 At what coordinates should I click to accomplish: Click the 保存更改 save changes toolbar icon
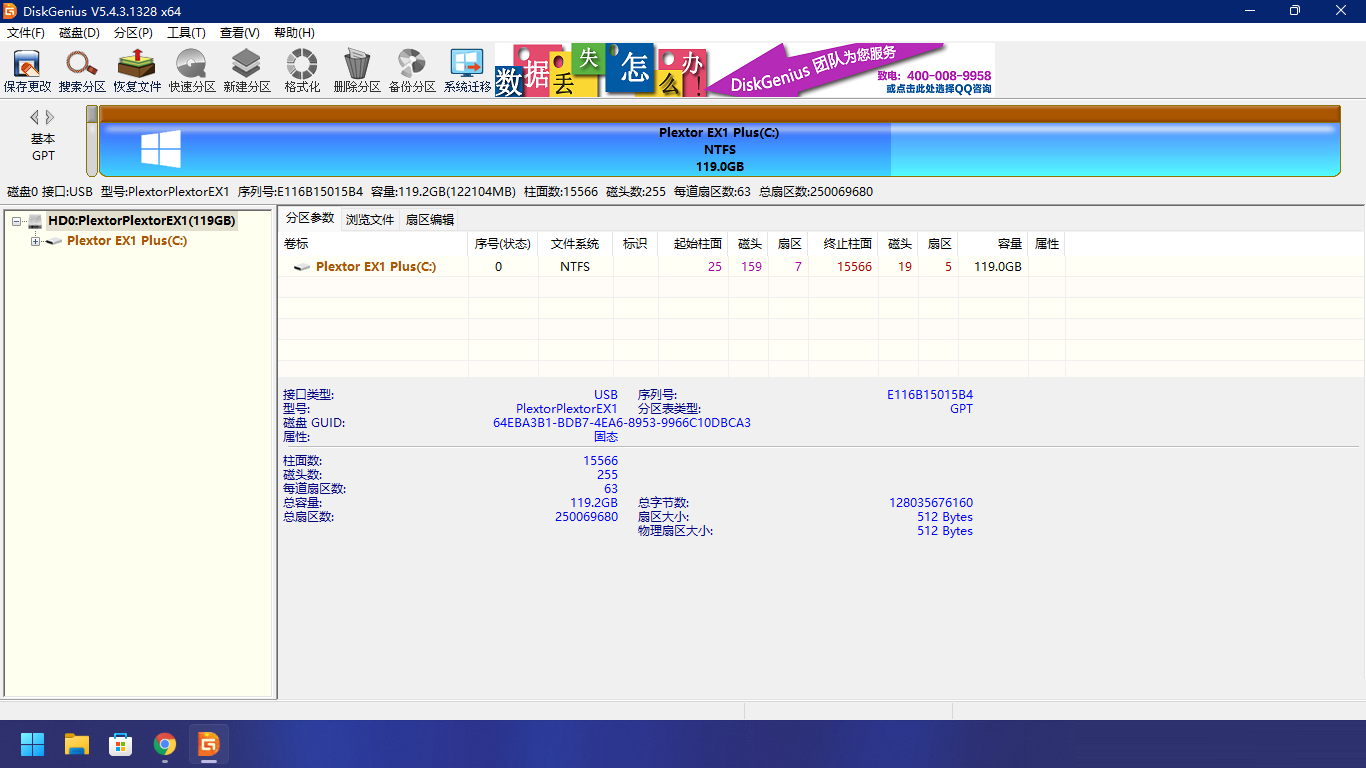point(27,70)
